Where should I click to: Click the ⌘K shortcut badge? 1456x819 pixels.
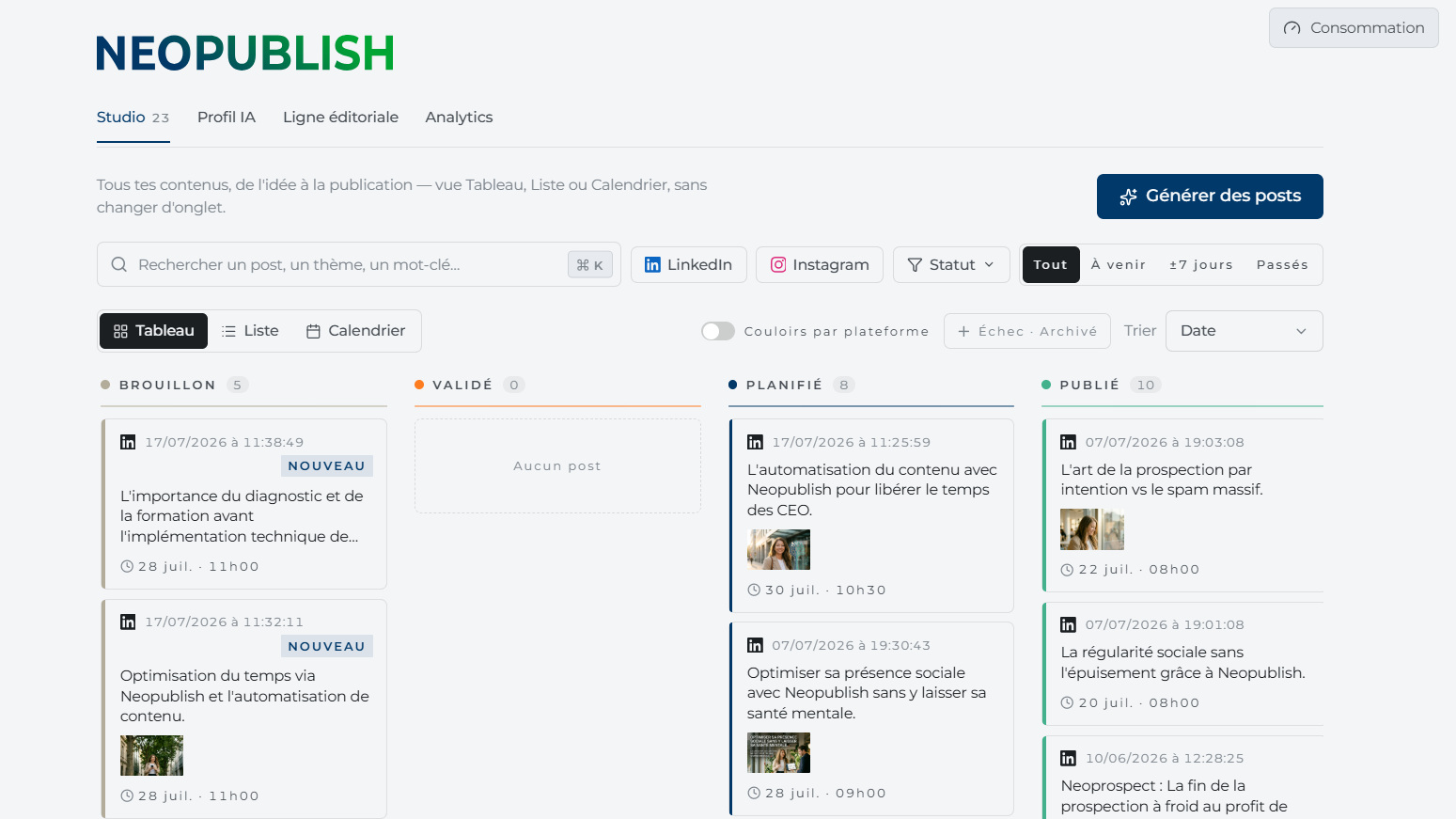590,265
